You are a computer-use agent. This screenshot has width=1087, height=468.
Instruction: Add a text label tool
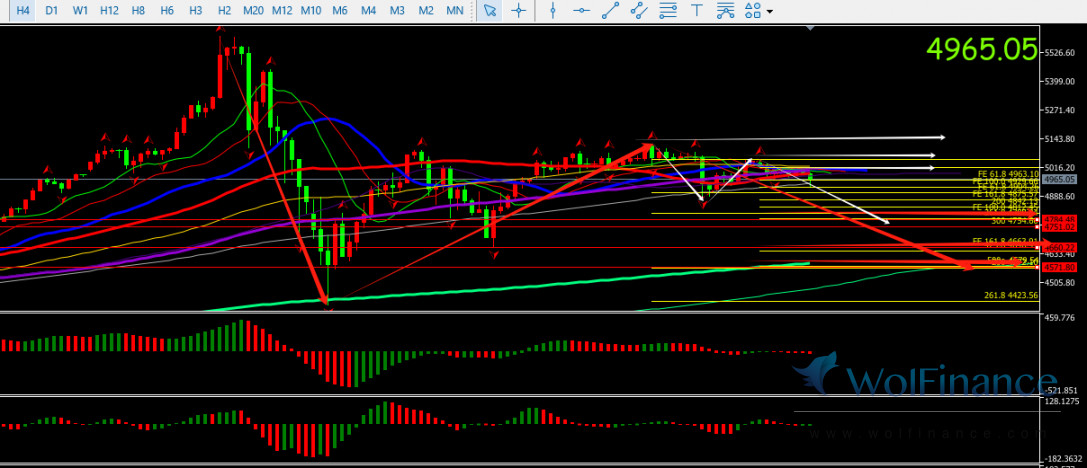(698, 10)
